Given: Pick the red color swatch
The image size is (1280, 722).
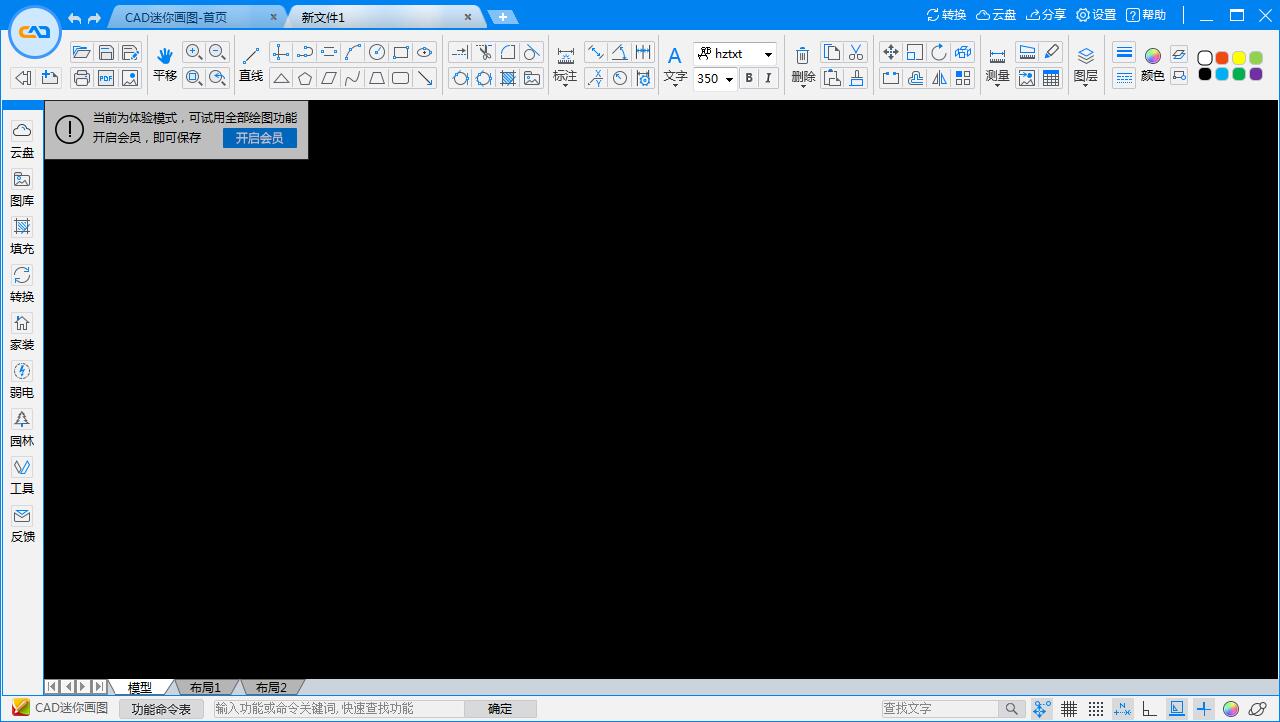Looking at the screenshot, I should click(1222, 58).
